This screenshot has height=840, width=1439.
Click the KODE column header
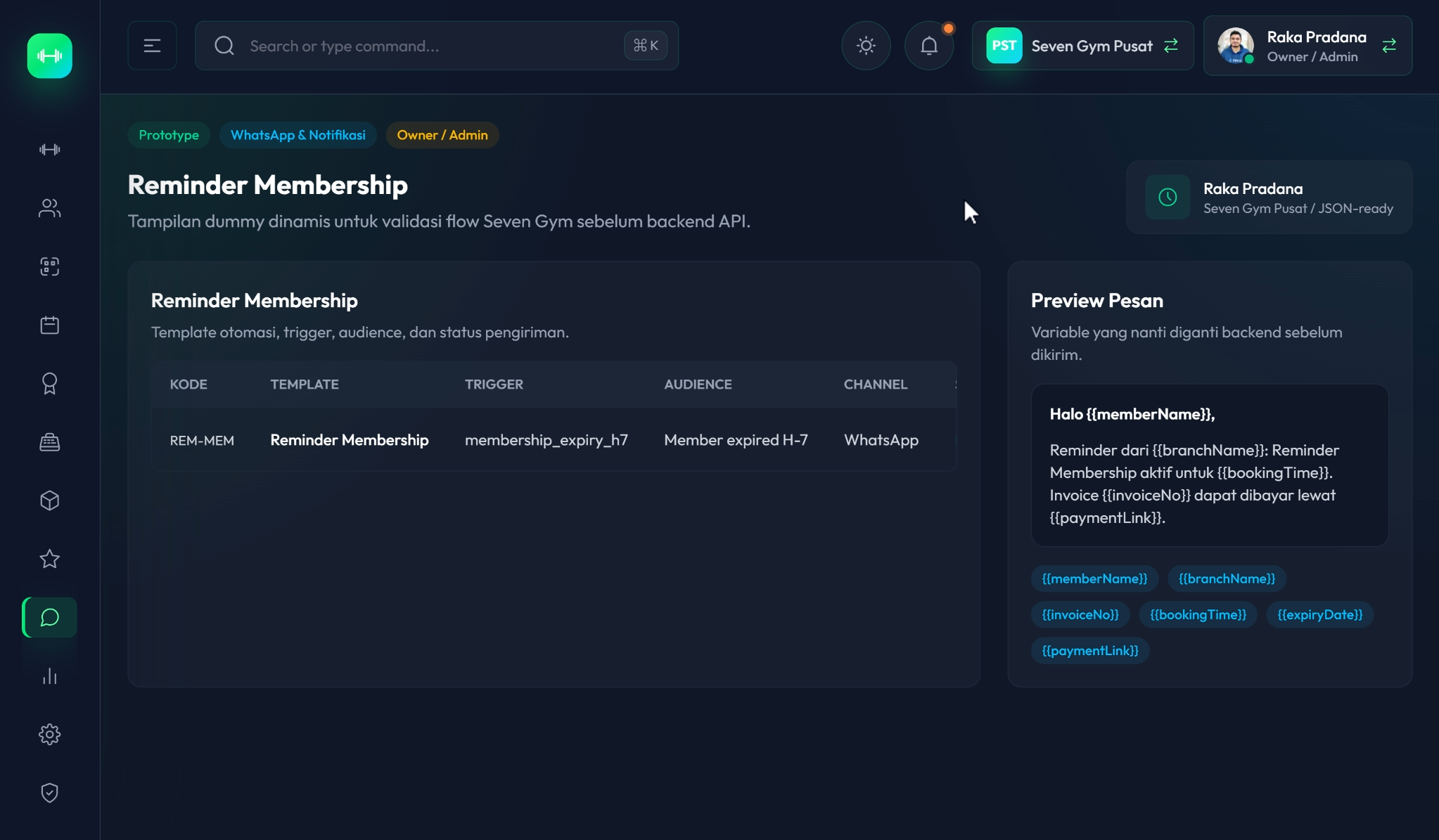[188, 385]
